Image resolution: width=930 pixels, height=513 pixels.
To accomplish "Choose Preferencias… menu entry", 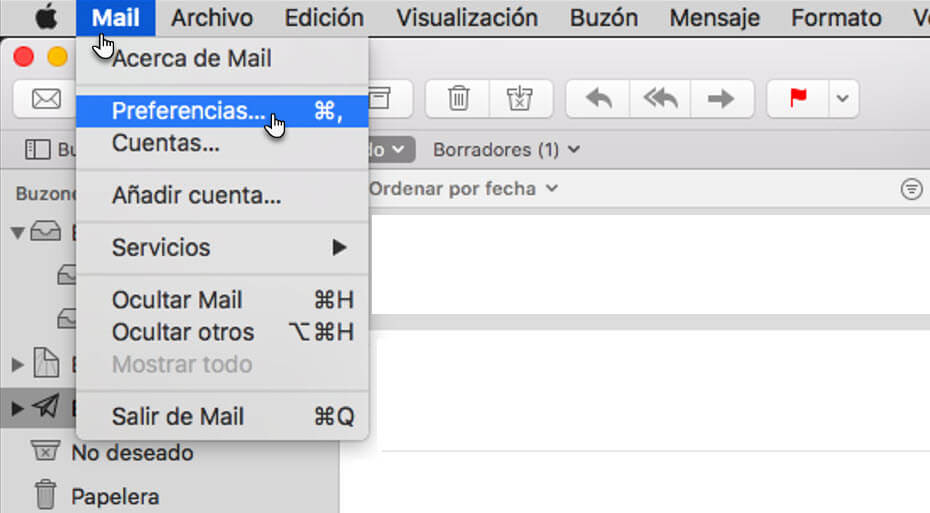I will [222, 111].
